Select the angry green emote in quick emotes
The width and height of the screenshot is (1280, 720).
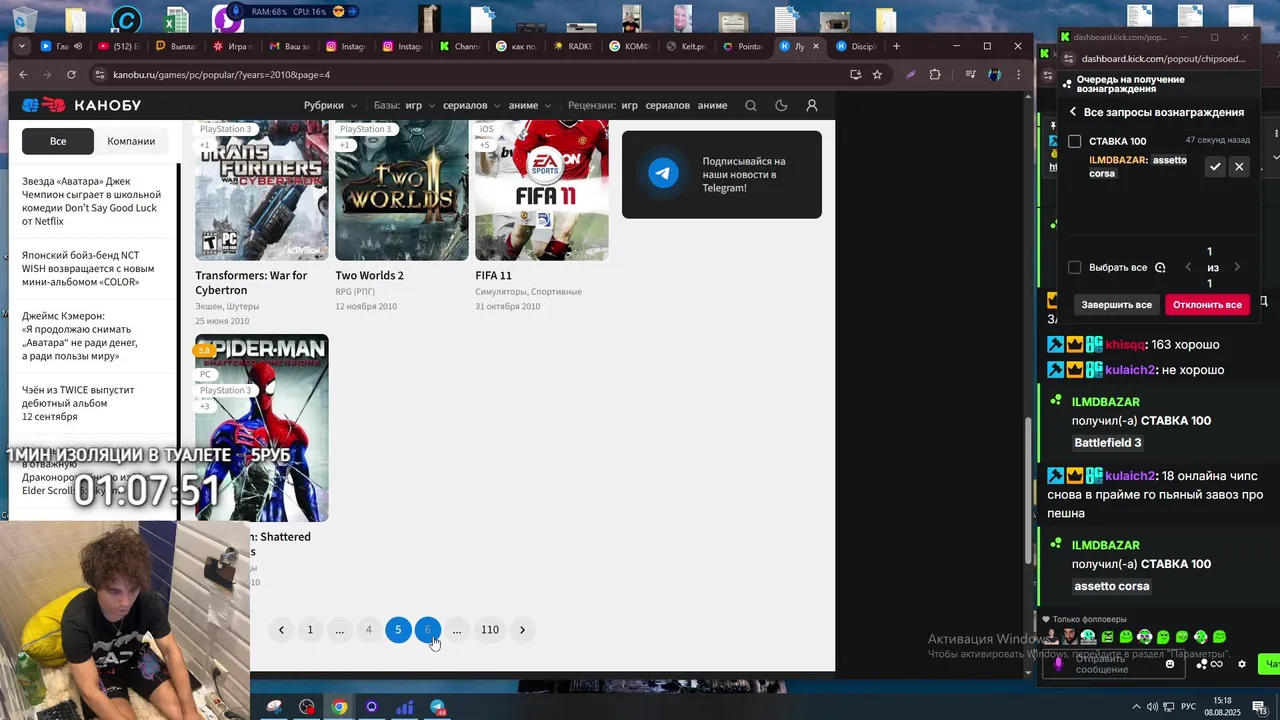pos(1107,636)
